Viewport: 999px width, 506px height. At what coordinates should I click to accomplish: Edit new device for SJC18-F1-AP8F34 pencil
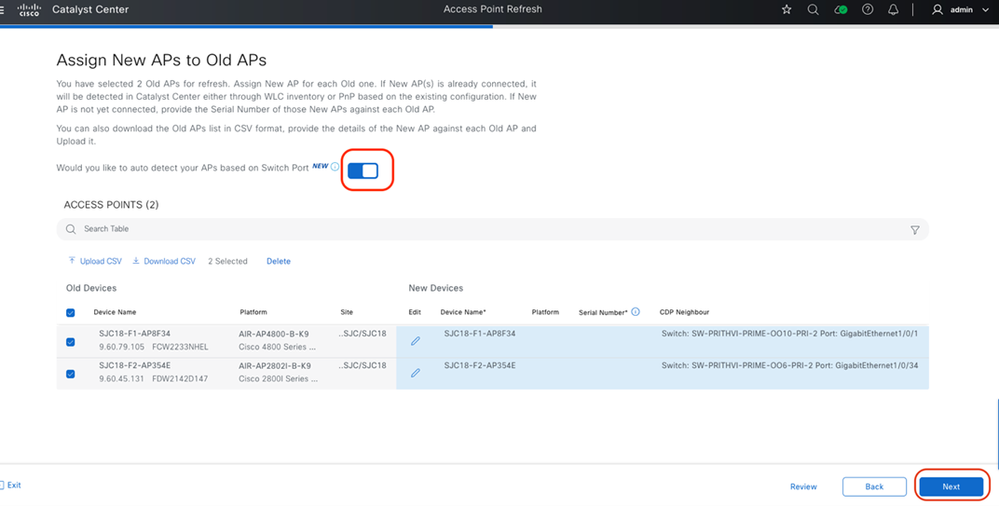coord(415,342)
